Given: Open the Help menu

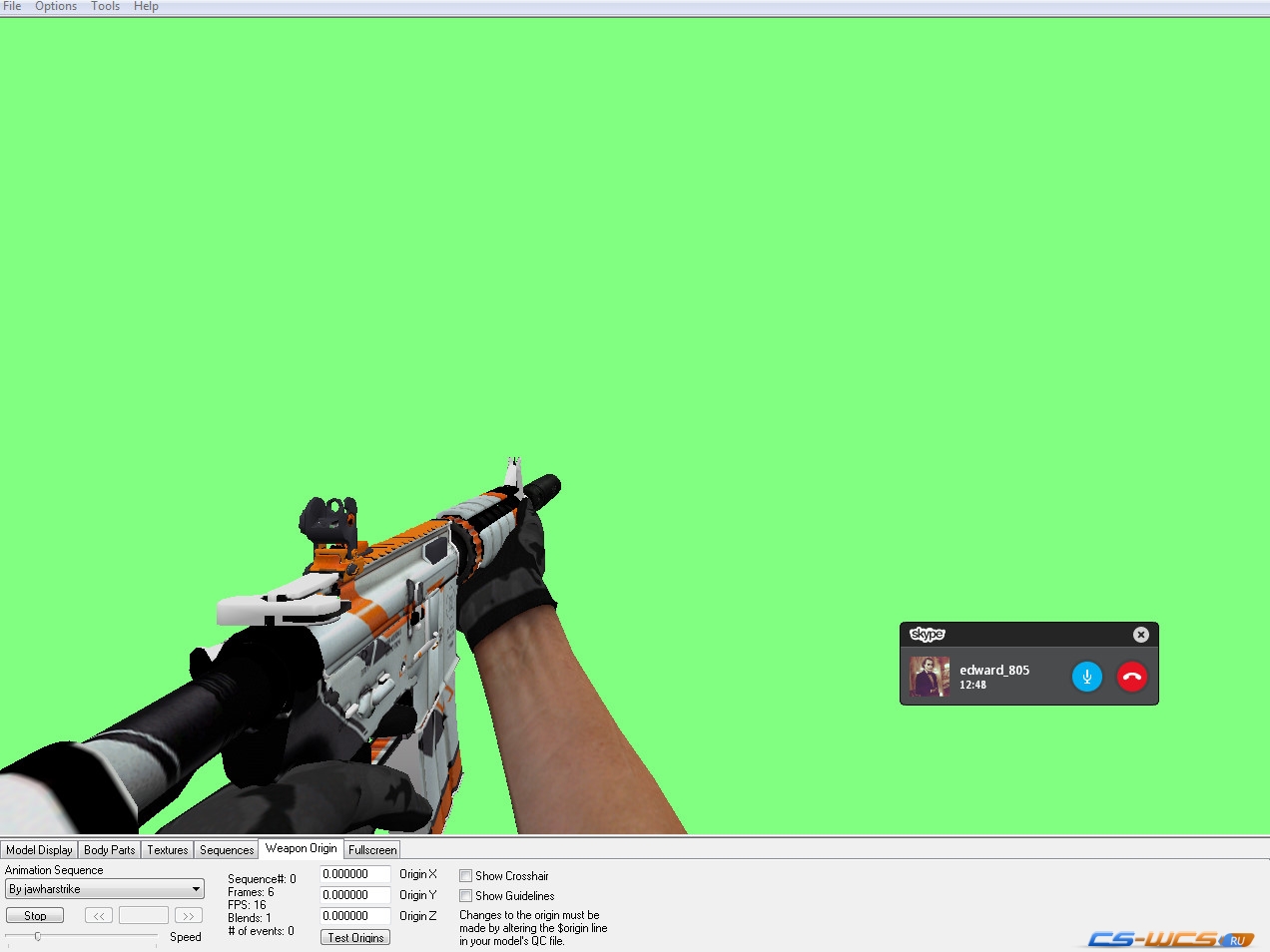Looking at the screenshot, I should (x=146, y=6).
